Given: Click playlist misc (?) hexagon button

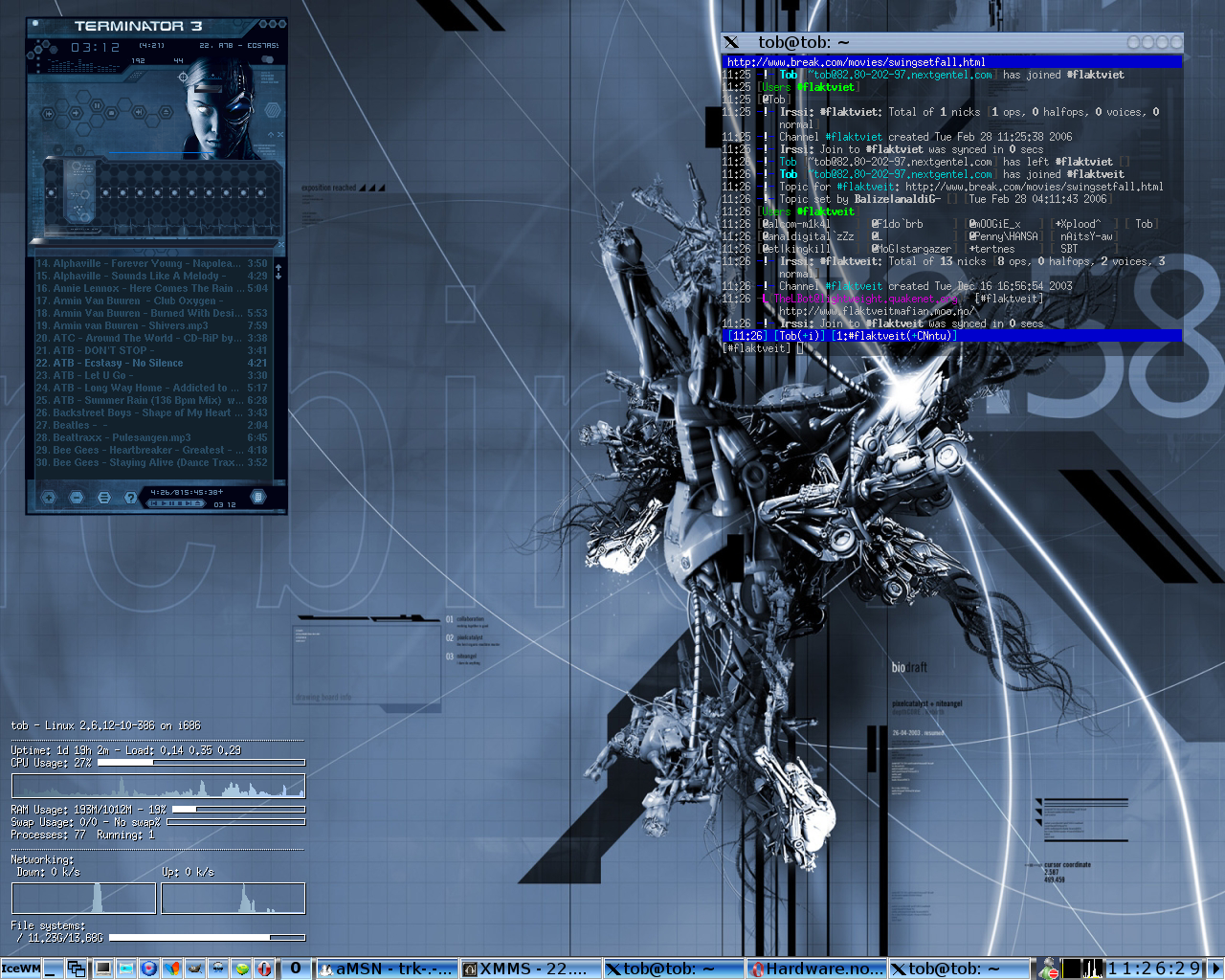Looking at the screenshot, I should tap(131, 497).
